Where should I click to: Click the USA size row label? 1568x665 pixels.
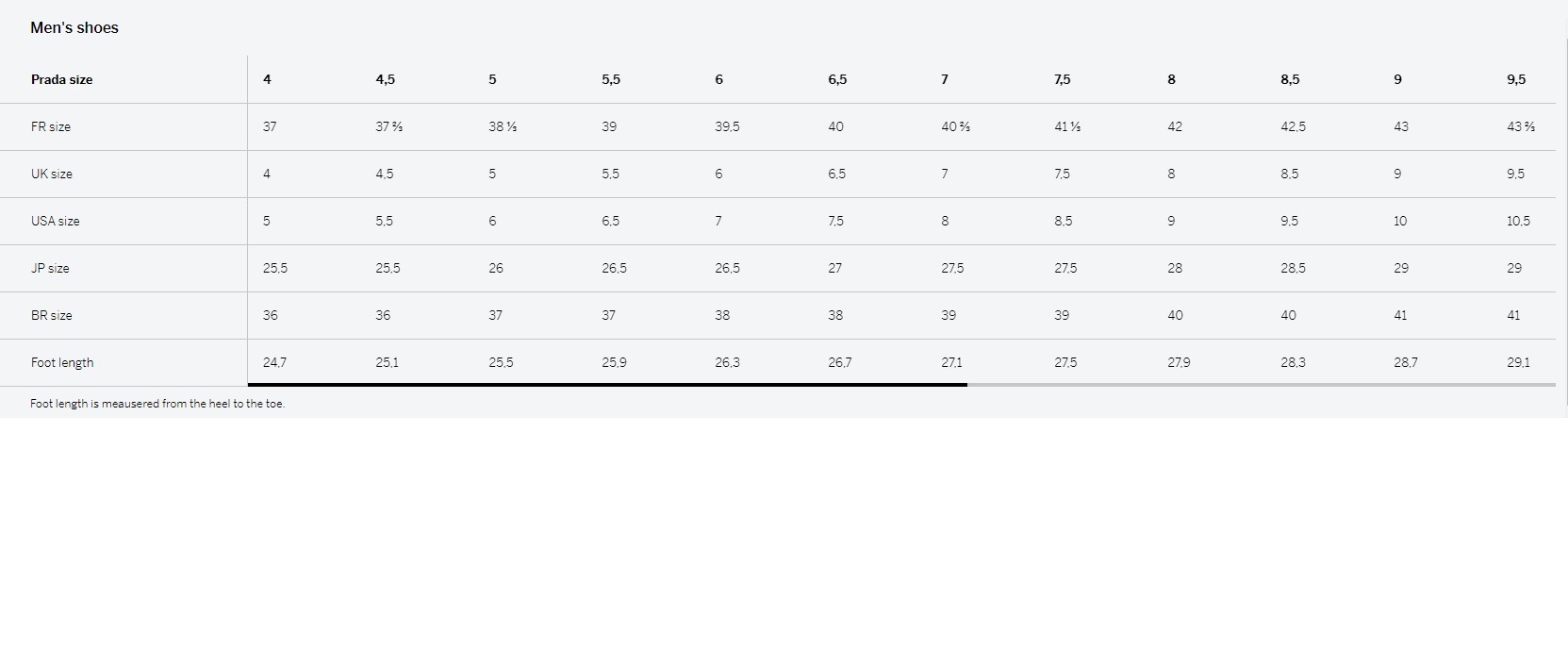56,221
